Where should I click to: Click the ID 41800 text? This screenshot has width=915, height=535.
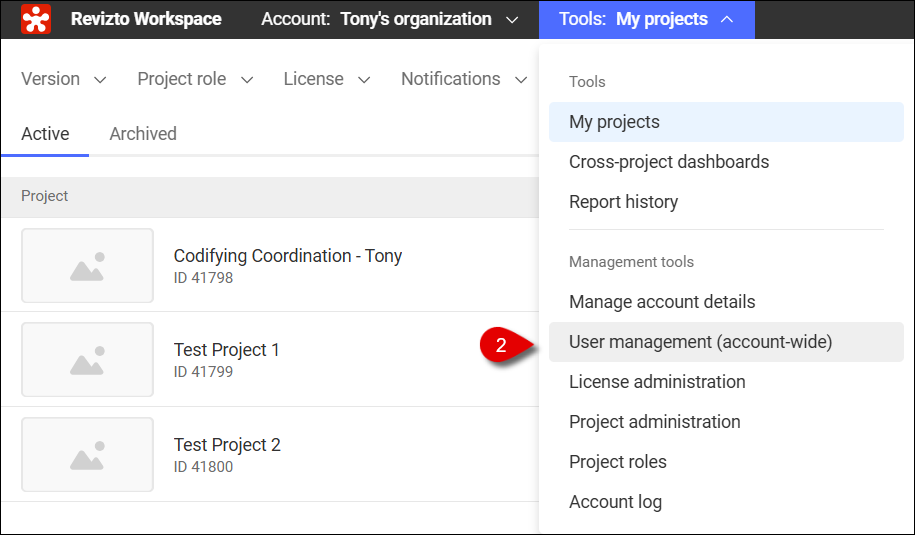[203, 467]
